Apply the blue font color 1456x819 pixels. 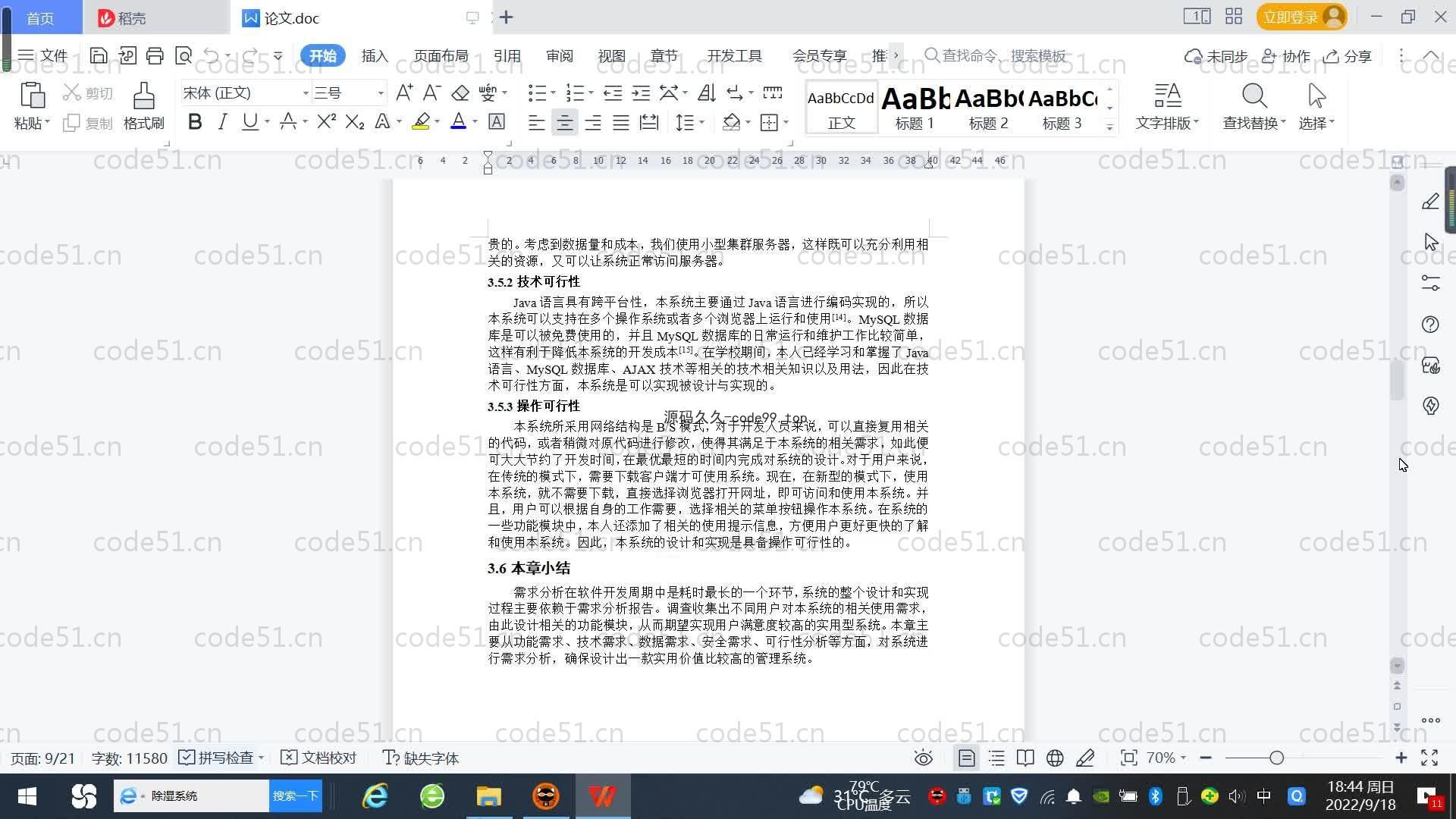click(x=458, y=121)
